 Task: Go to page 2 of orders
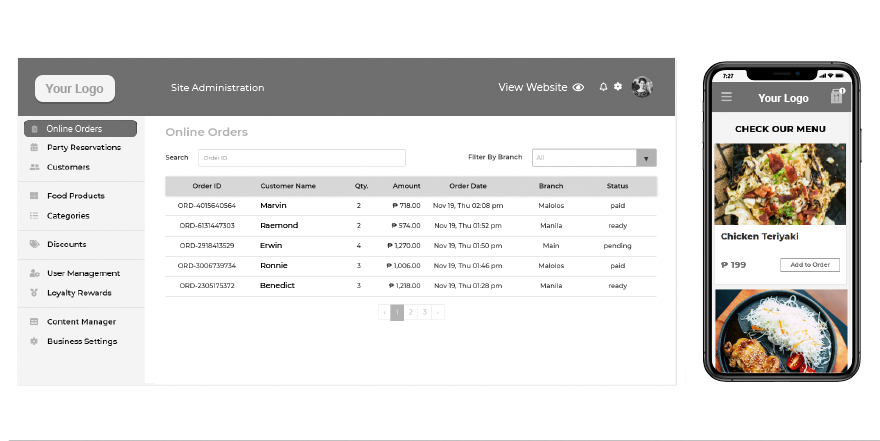click(411, 313)
